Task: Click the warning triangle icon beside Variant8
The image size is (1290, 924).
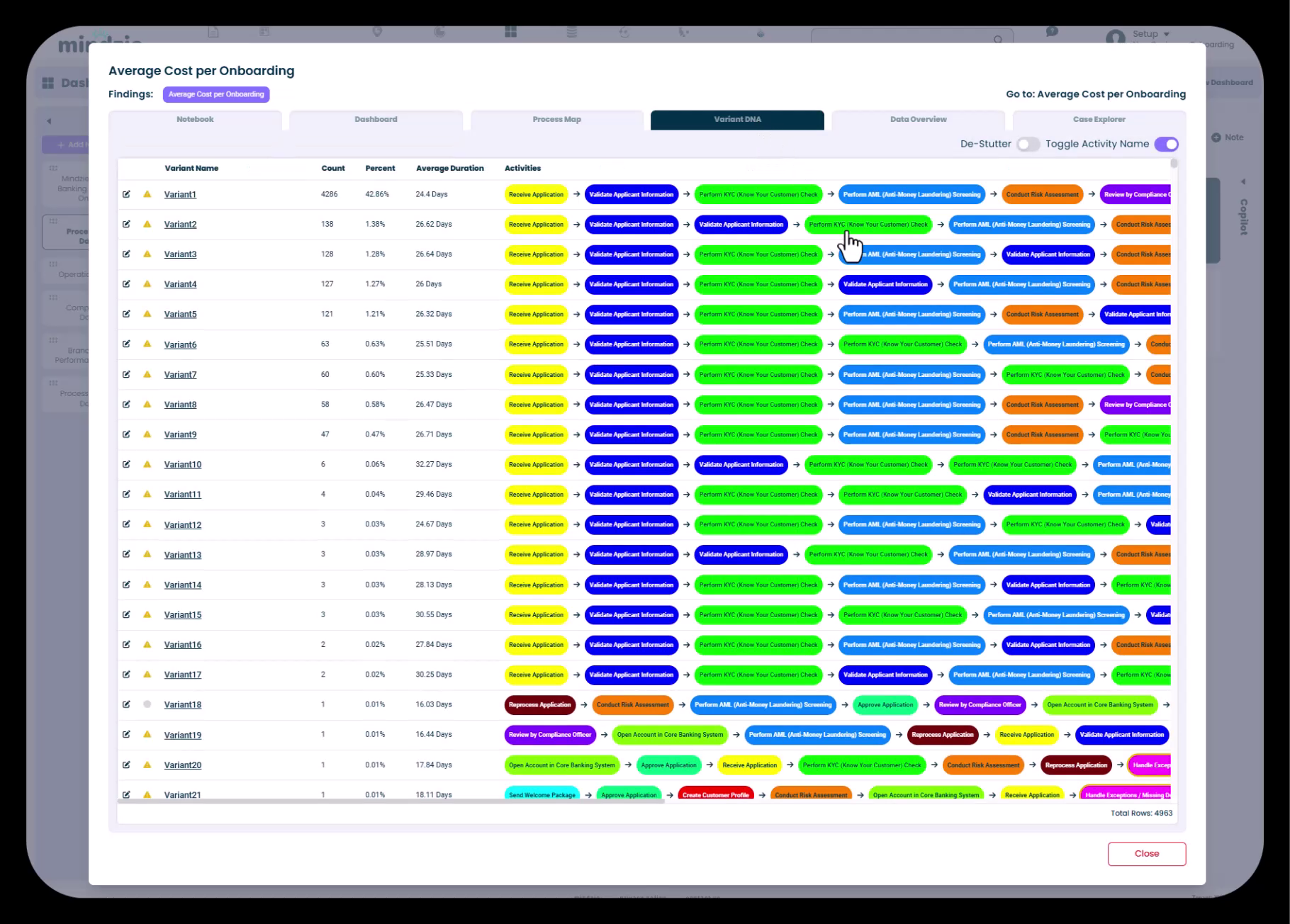Action: (x=147, y=404)
